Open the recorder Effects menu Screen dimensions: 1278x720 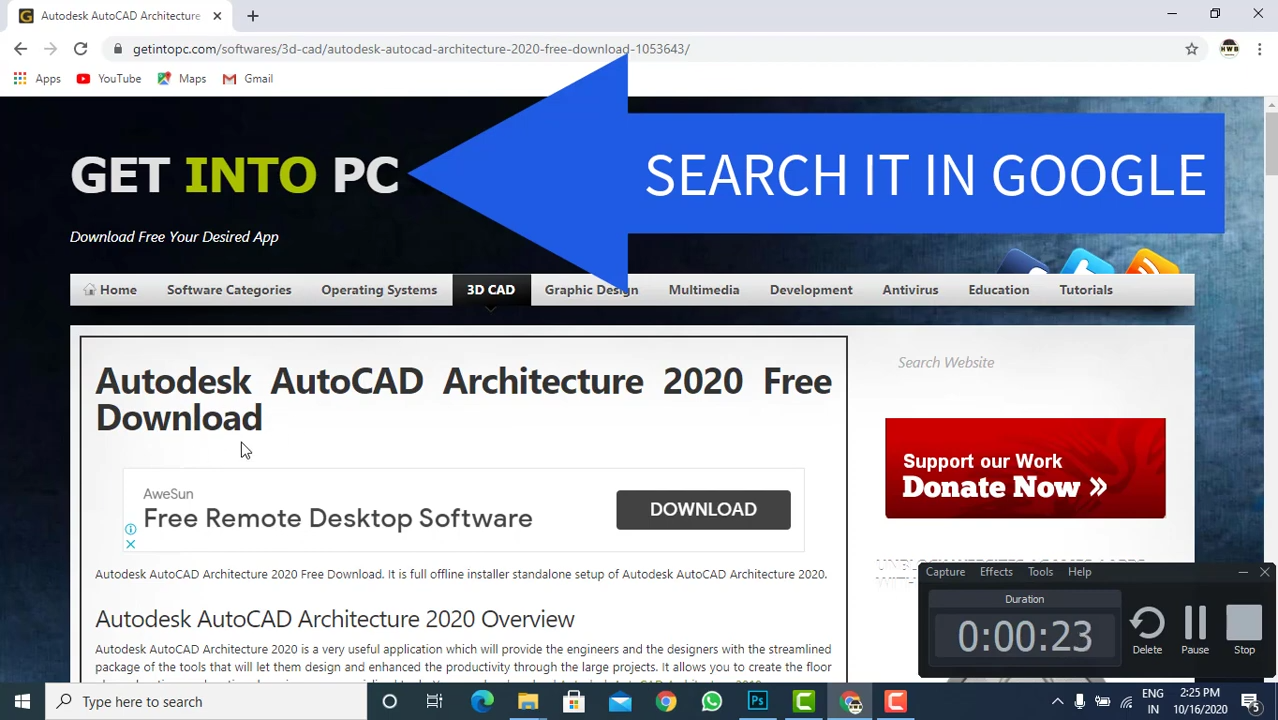coord(996,572)
